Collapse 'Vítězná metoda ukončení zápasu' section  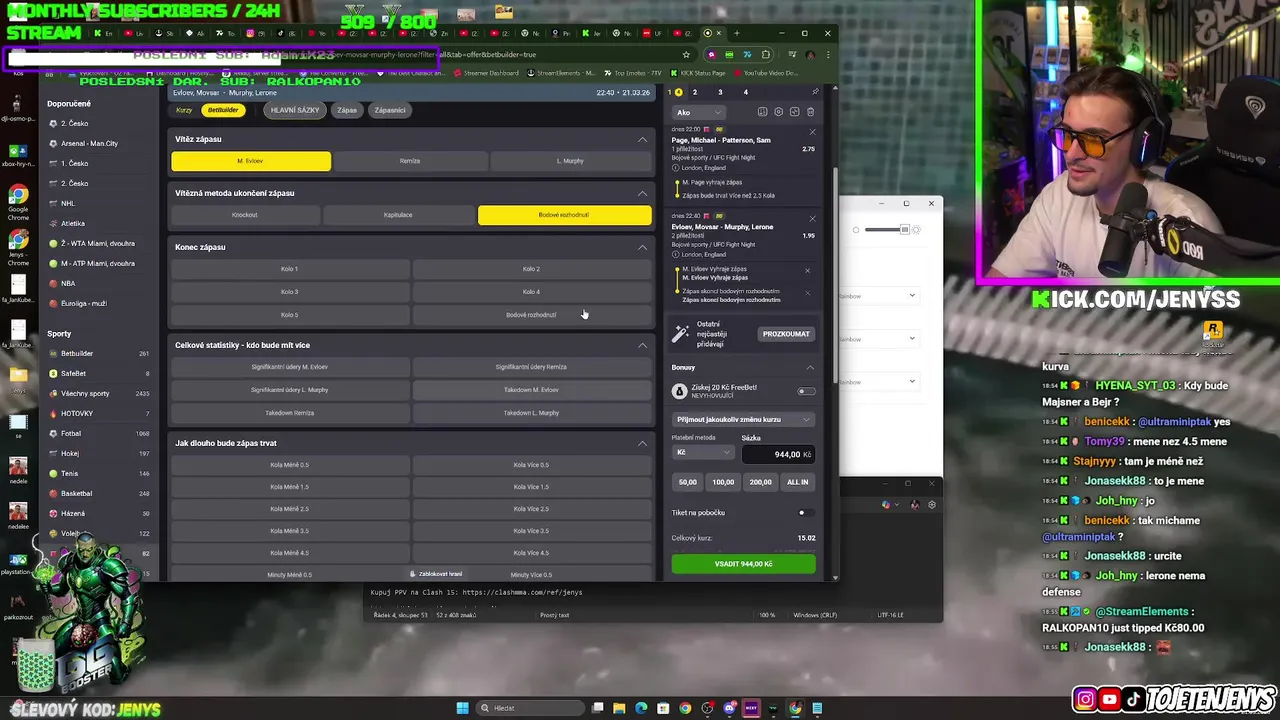click(x=642, y=193)
